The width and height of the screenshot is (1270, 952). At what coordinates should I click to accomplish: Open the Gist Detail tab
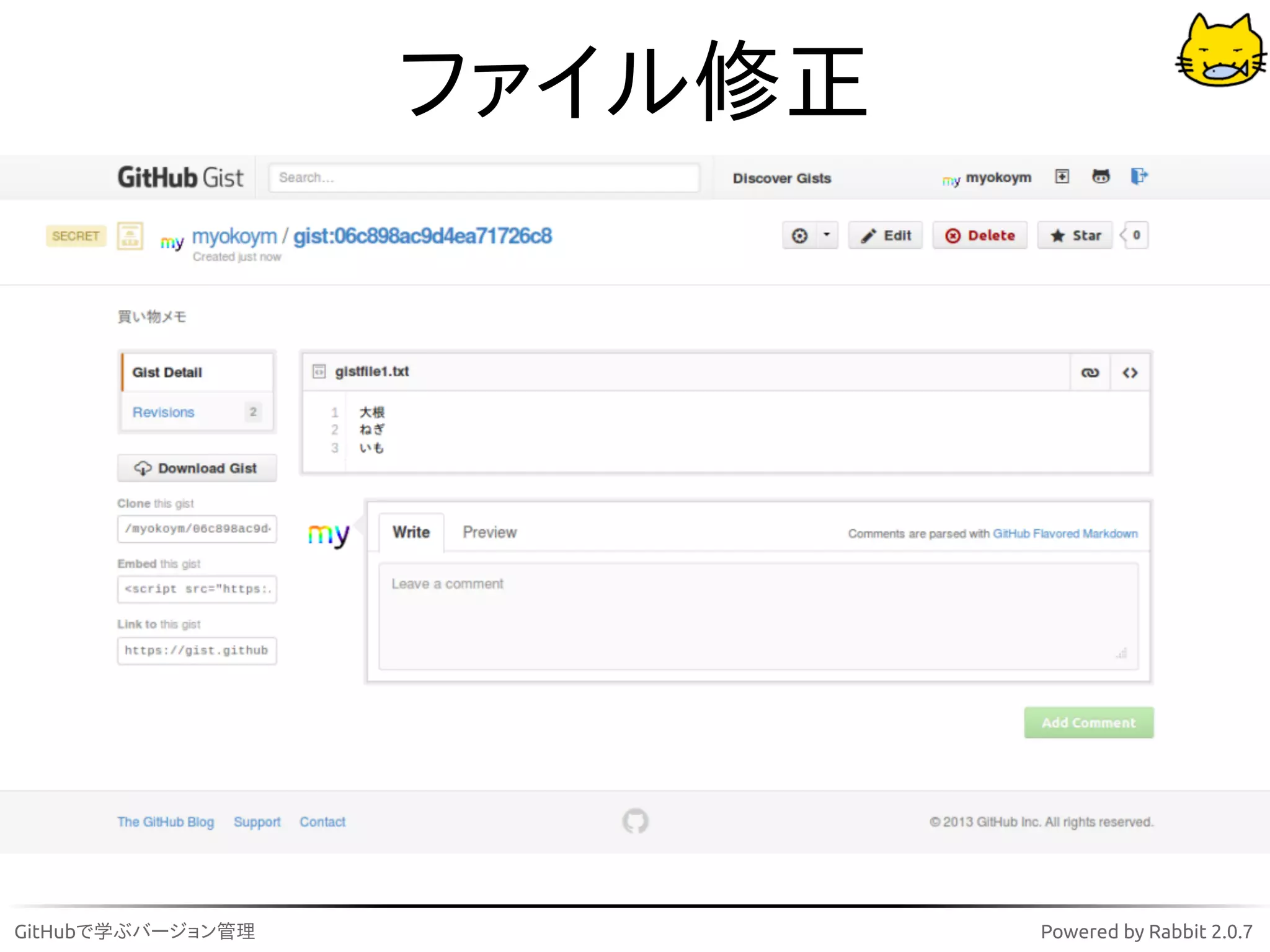(x=197, y=372)
